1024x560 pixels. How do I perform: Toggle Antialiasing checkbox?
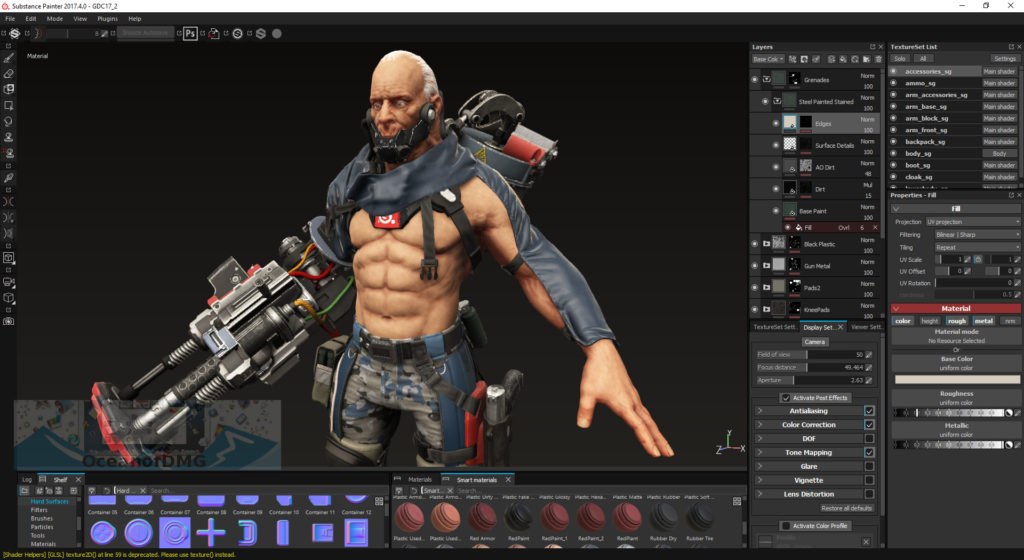(869, 411)
